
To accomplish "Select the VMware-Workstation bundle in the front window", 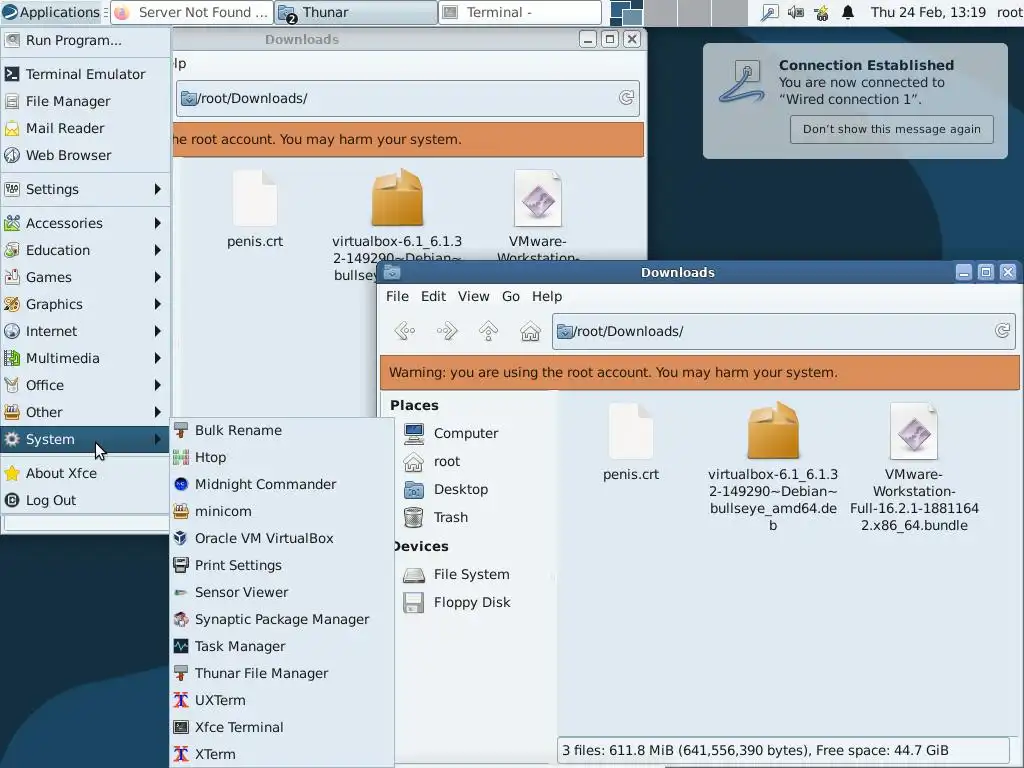I will [x=914, y=467].
